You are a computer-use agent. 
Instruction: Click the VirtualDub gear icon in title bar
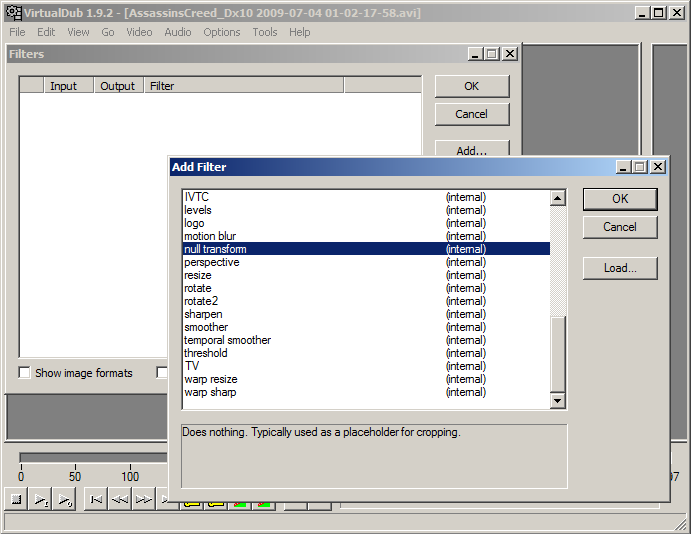pos(14,12)
